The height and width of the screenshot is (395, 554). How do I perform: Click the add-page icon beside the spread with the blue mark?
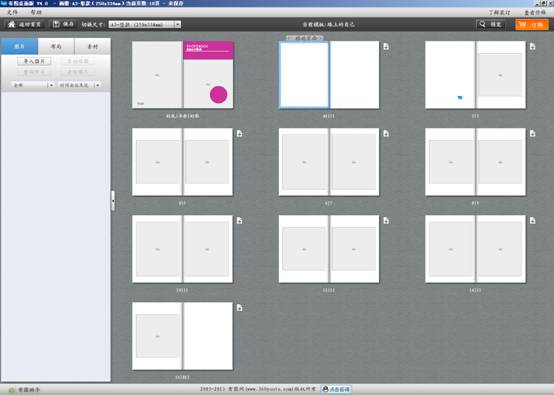532,46
